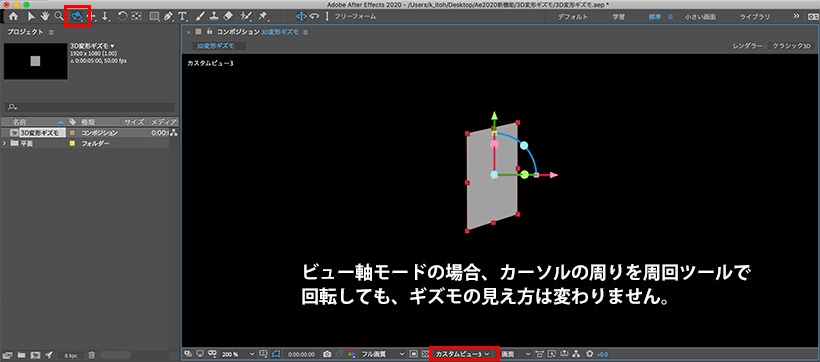Select the Rectangle shape tool
Viewport: 820px width, 362px height.
[x=154, y=16]
